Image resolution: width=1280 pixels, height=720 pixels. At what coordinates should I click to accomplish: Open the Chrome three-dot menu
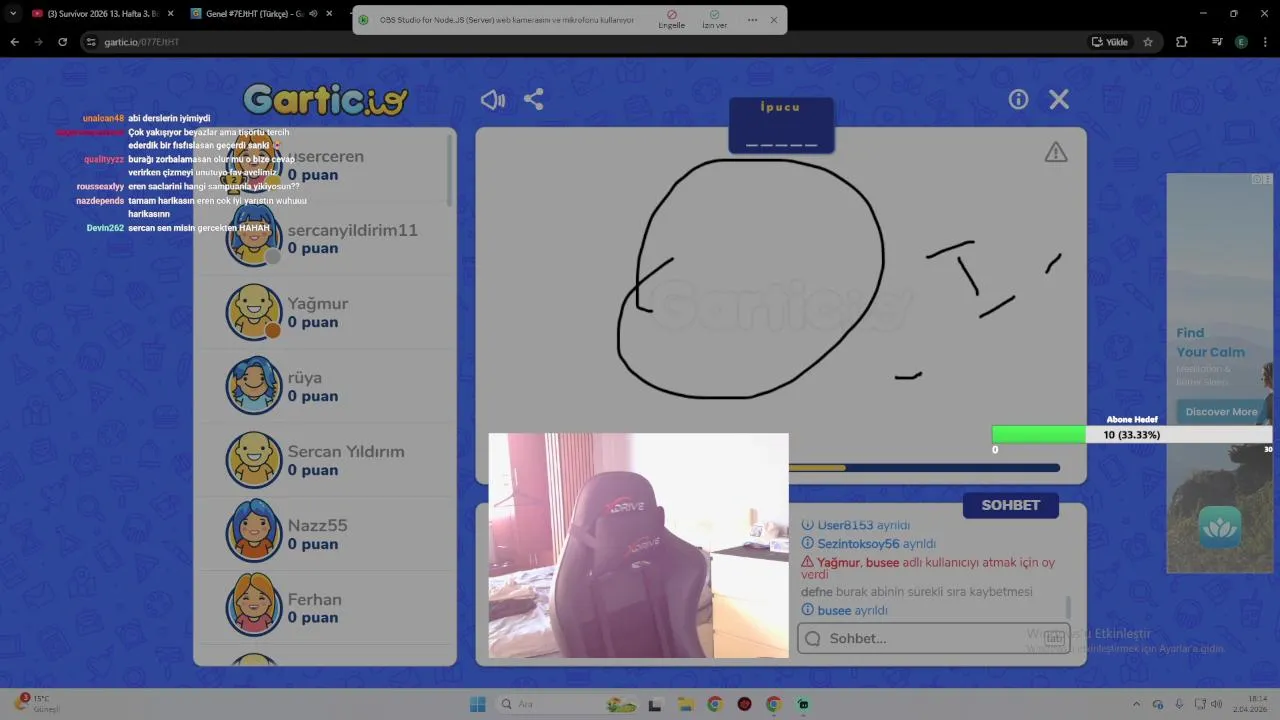[1266, 42]
